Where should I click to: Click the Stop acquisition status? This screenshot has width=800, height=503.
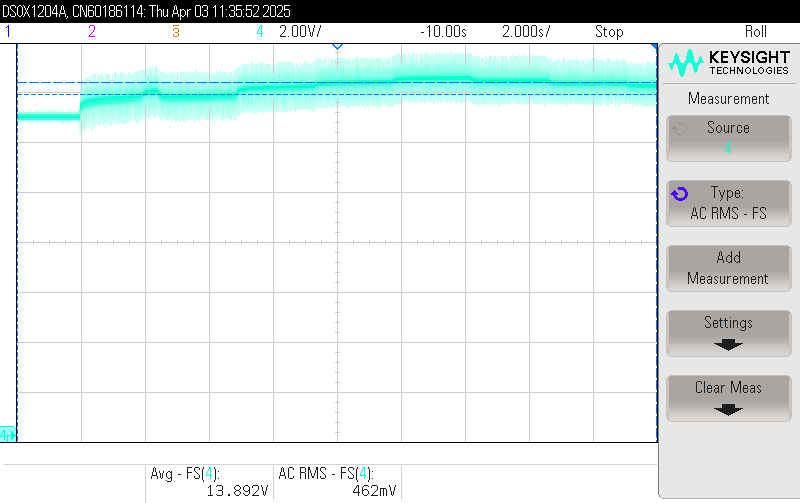pos(609,31)
